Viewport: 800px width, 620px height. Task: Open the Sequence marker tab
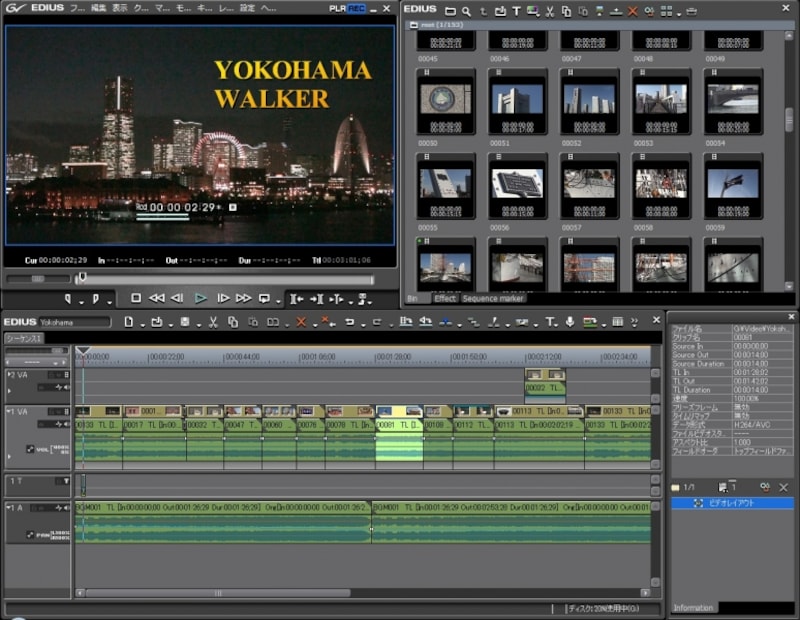point(492,298)
